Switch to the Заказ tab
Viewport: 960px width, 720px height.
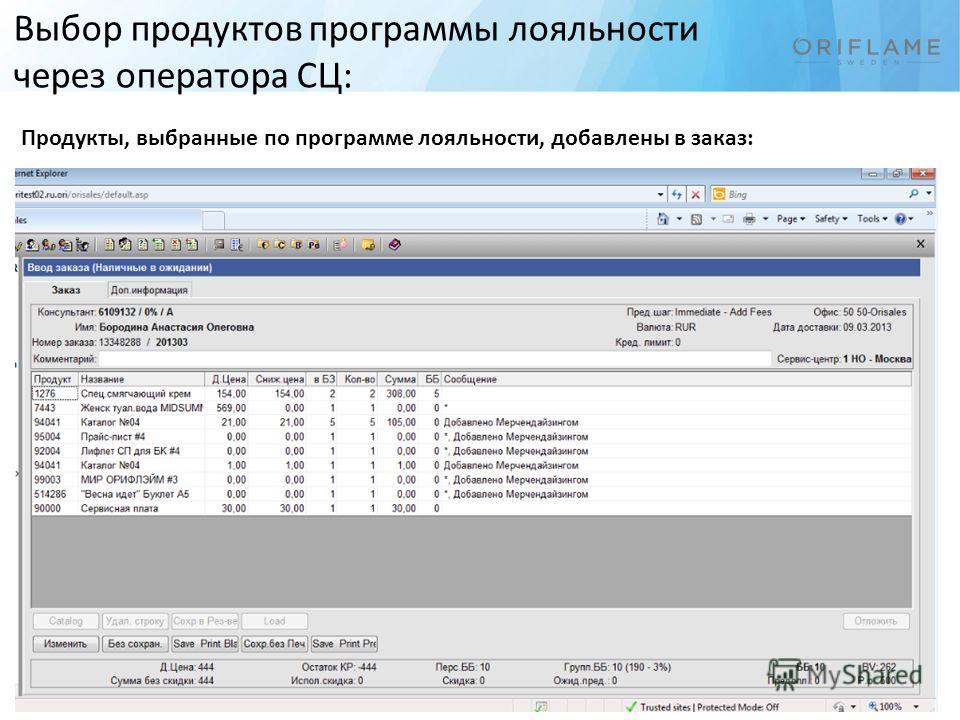pos(66,290)
